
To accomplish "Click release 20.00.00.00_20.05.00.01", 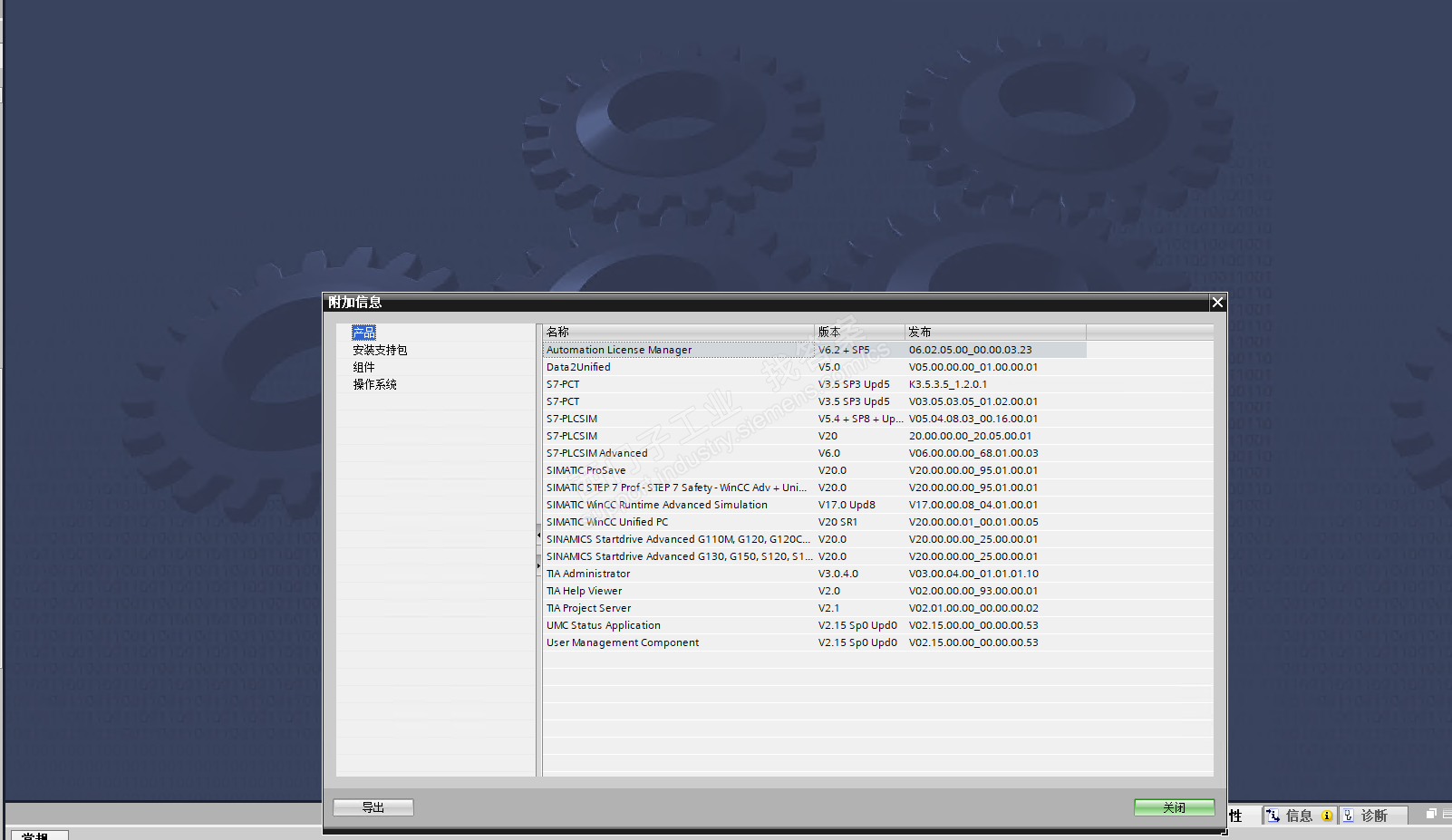I will [971, 436].
